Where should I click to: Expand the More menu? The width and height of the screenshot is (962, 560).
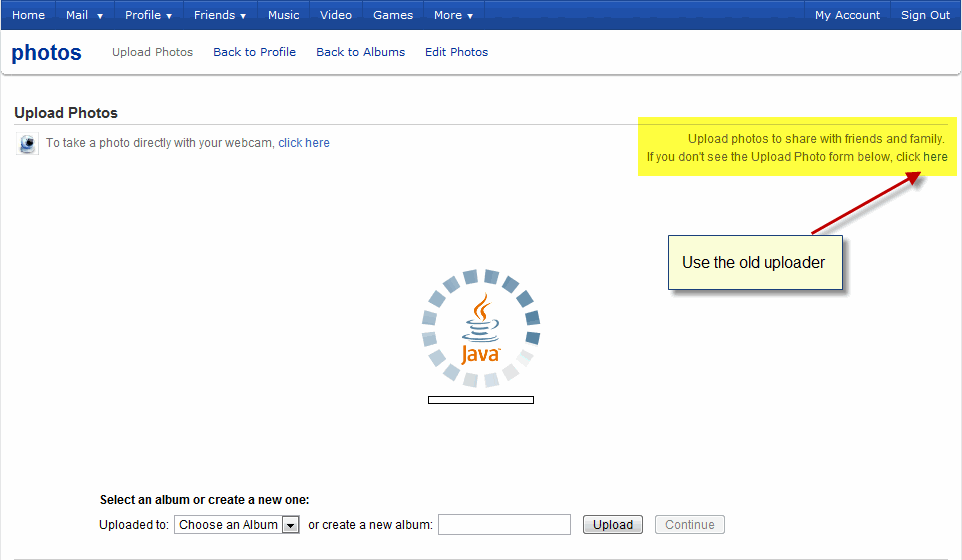click(x=453, y=15)
